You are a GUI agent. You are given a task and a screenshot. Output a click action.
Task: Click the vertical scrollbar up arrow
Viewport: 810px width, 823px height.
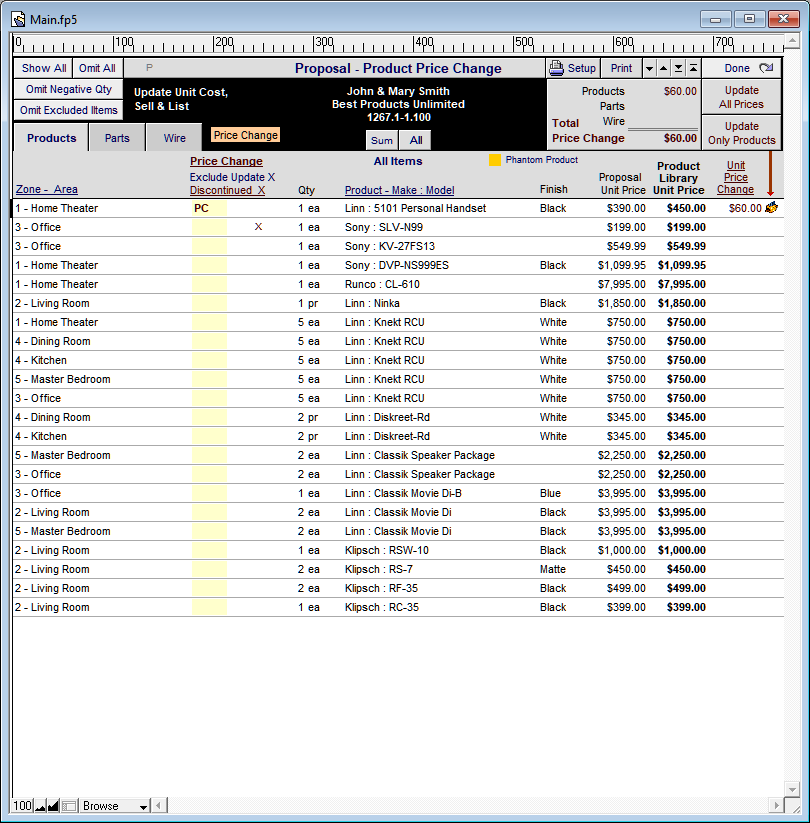tap(792, 40)
